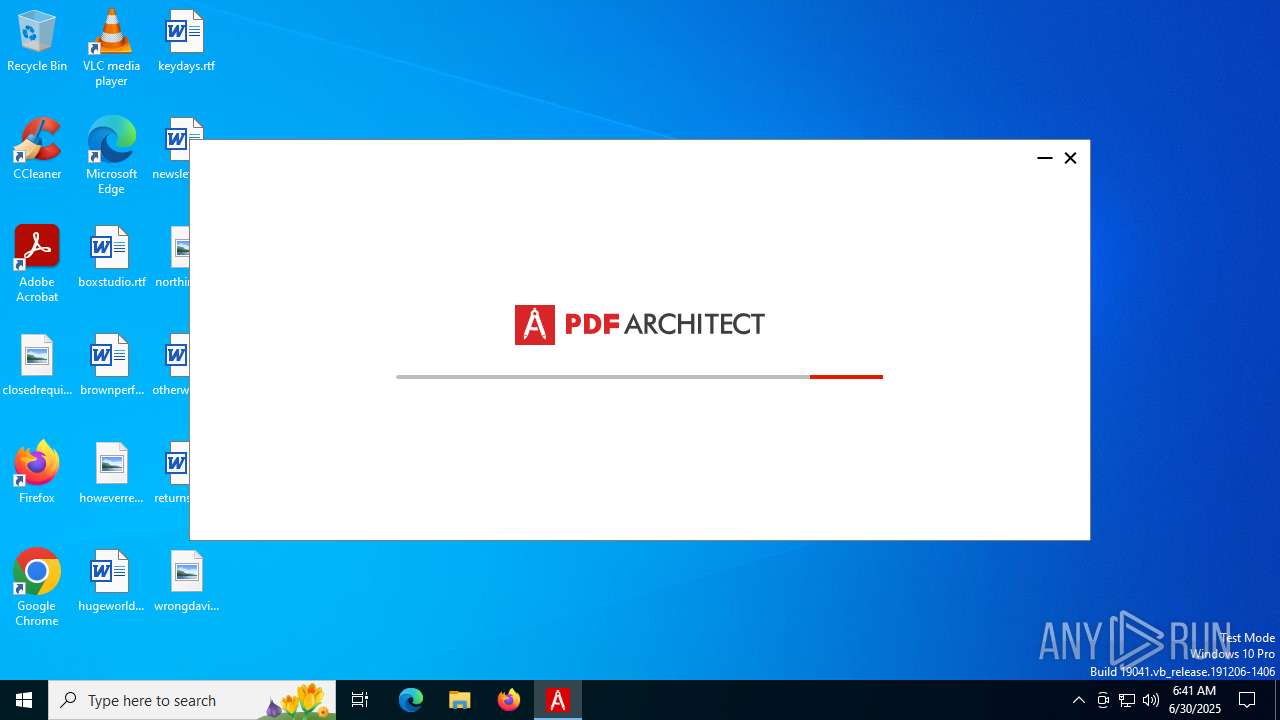Select the hugeworld... document icon
The width and height of the screenshot is (1280, 720).
click(111, 582)
